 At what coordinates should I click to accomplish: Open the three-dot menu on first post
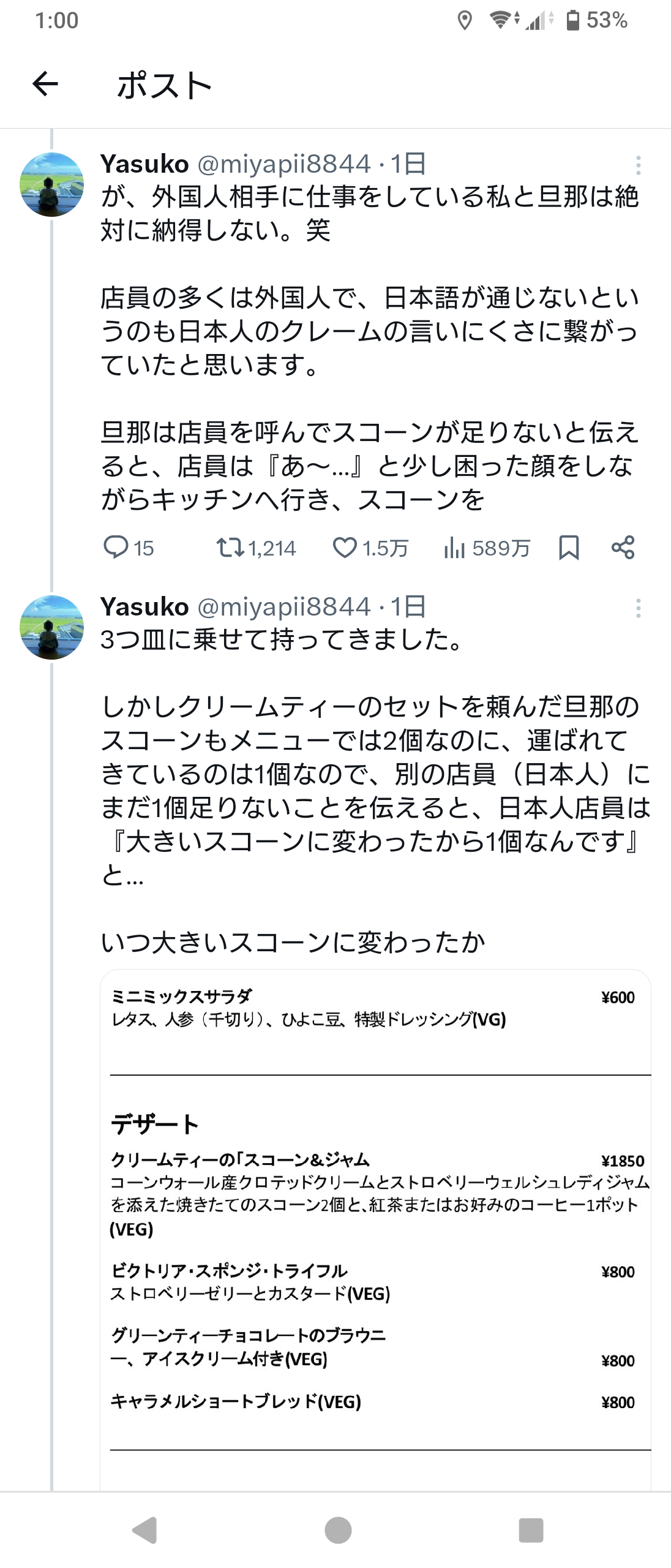(638, 165)
